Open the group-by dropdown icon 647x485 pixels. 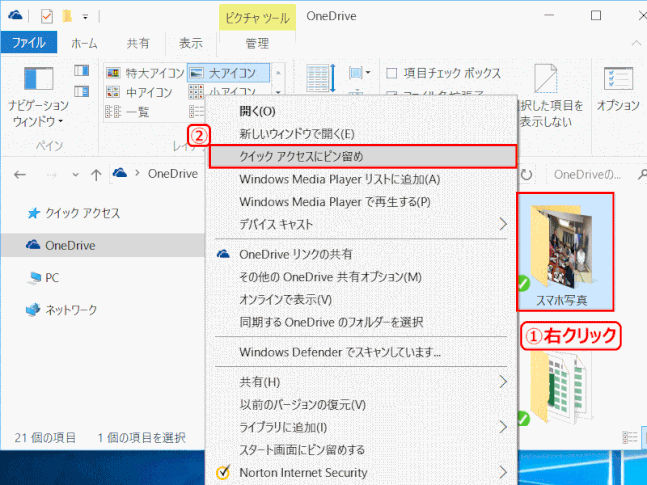pyautogui.click(x=359, y=73)
